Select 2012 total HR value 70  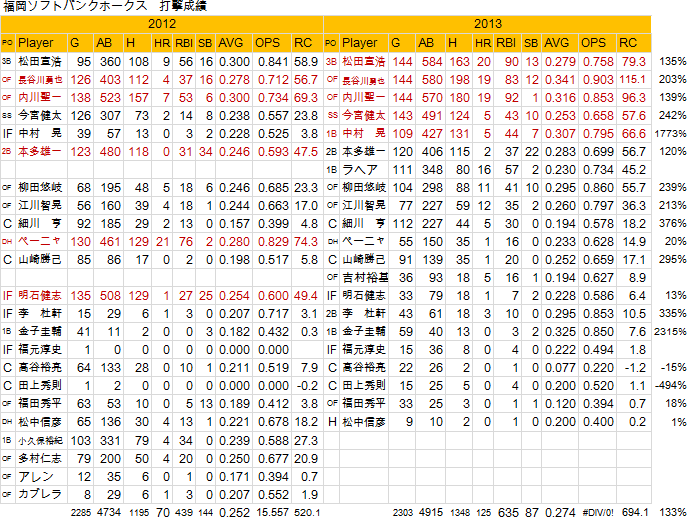tap(163, 512)
